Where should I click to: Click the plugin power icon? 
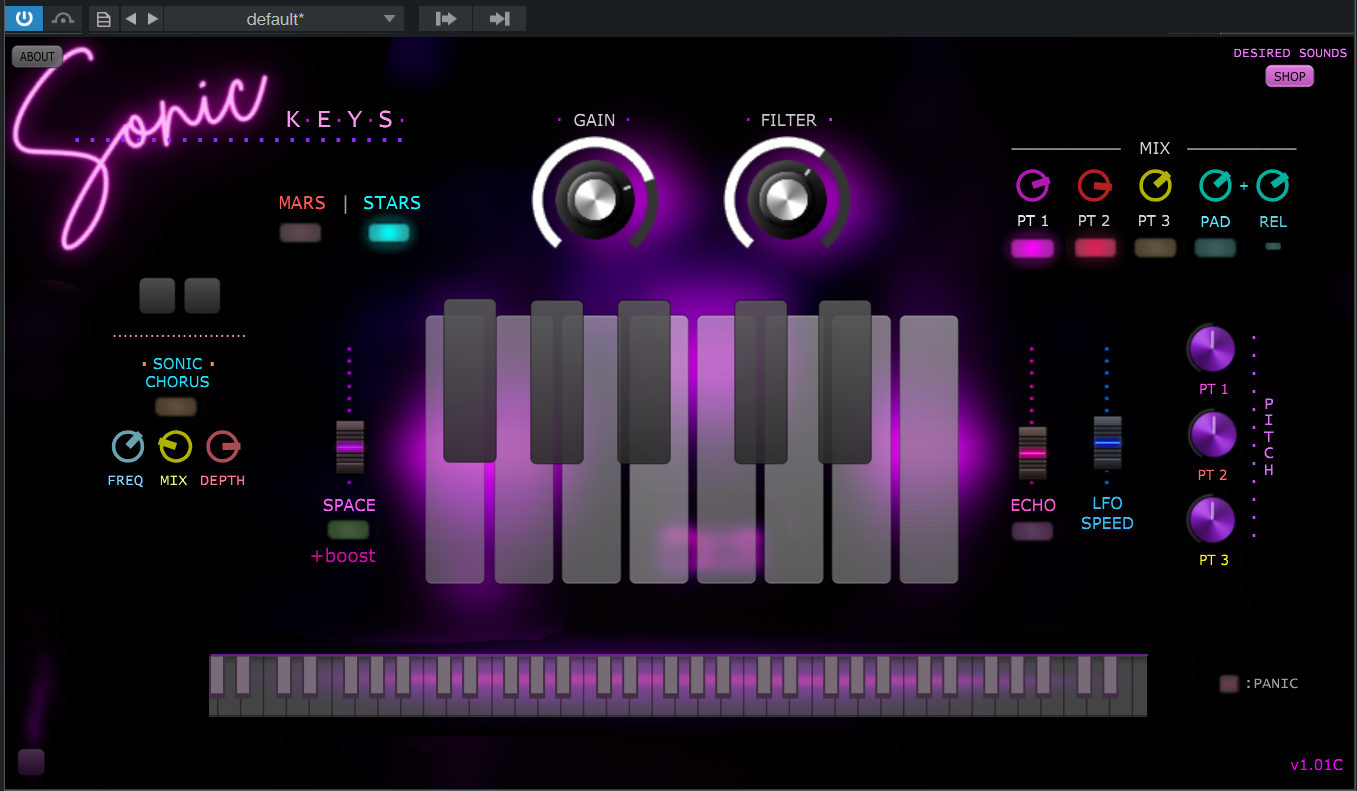point(23,18)
